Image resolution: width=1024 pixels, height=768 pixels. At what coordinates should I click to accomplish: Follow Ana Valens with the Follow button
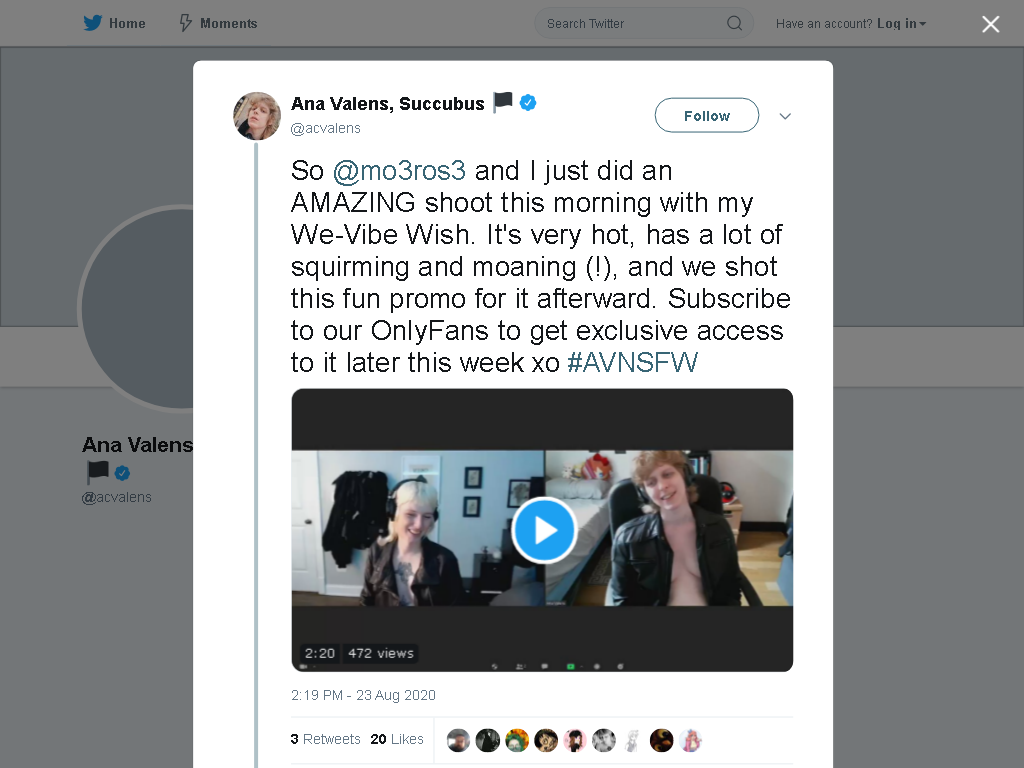click(707, 116)
